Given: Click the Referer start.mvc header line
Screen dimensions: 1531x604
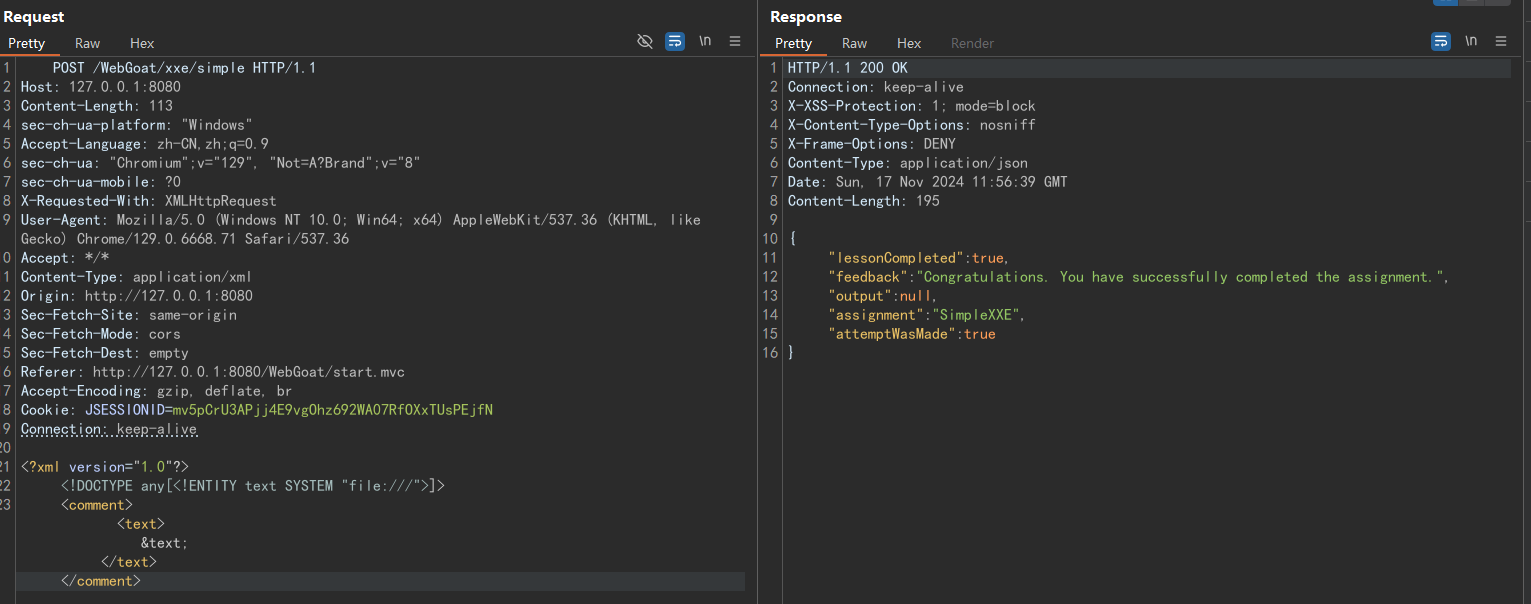Looking at the screenshot, I should tap(212, 372).
